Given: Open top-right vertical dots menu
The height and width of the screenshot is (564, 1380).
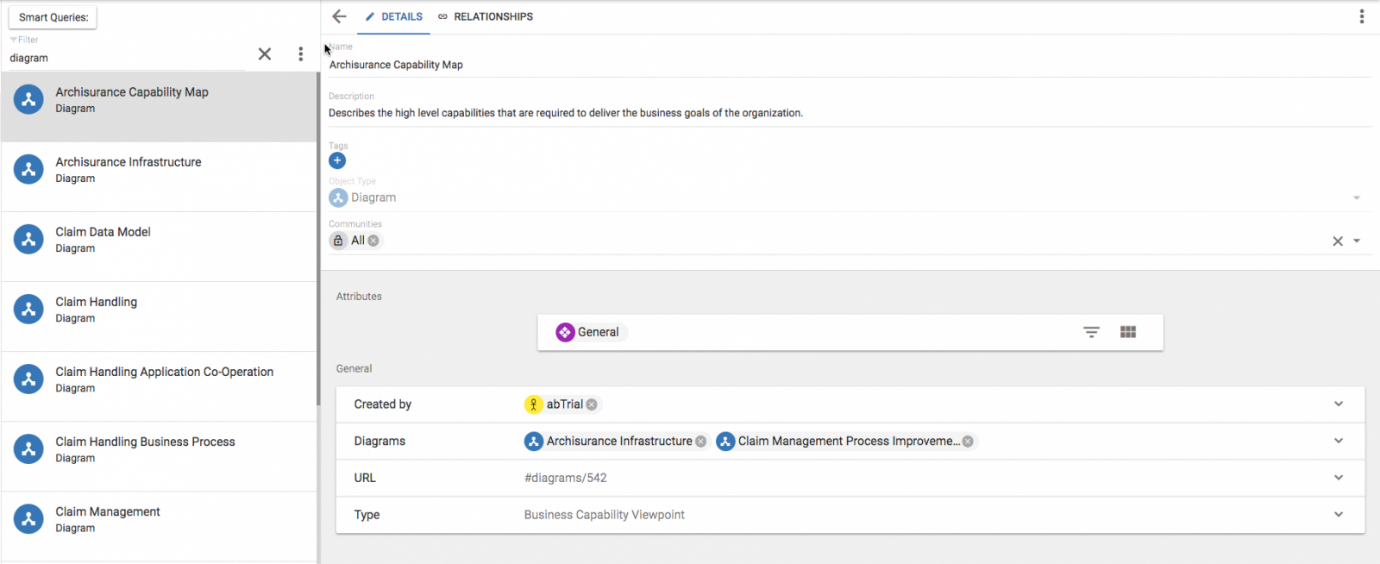Looking at the screenshot, I should 1361,17.
